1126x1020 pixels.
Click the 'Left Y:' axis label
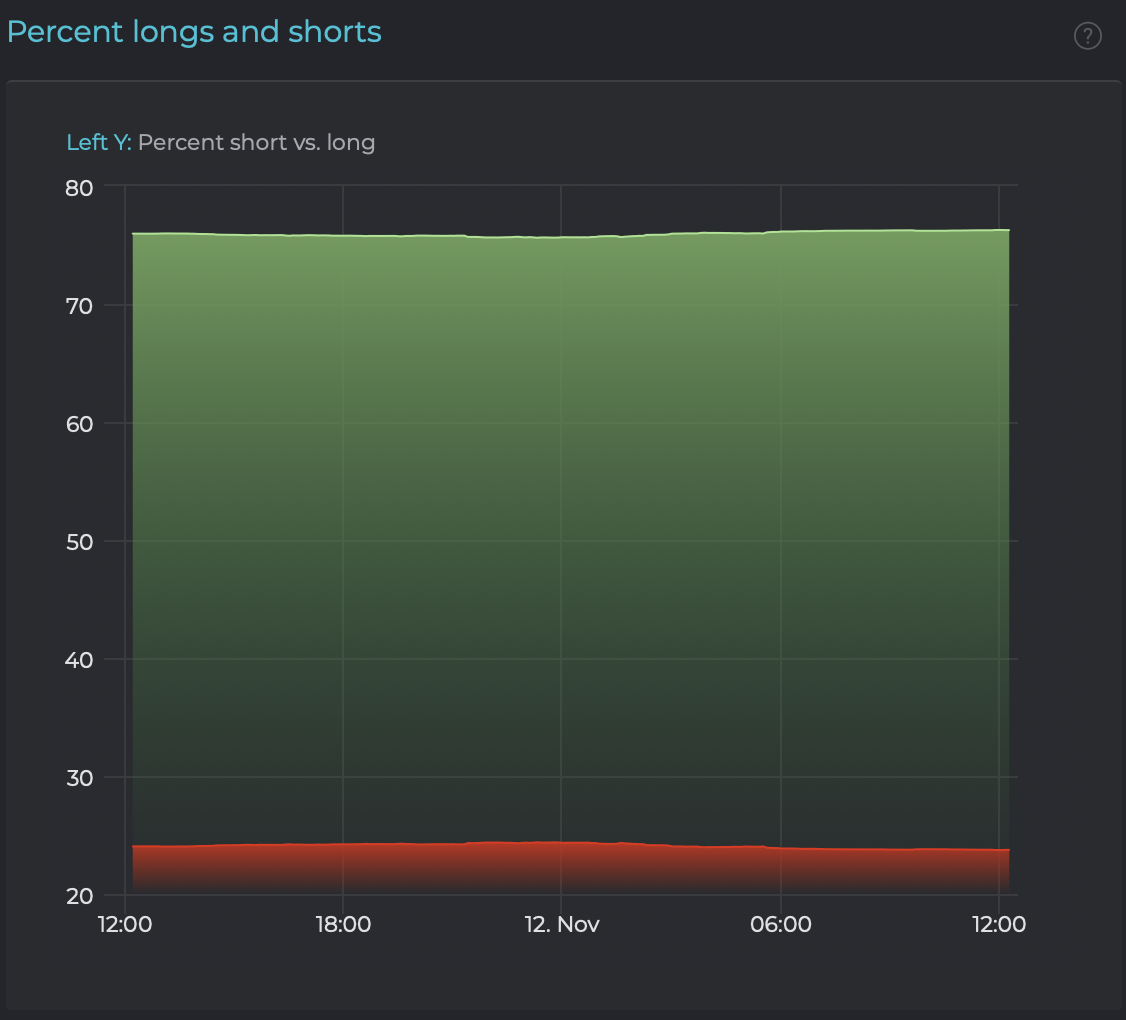(x=98, y=142)
